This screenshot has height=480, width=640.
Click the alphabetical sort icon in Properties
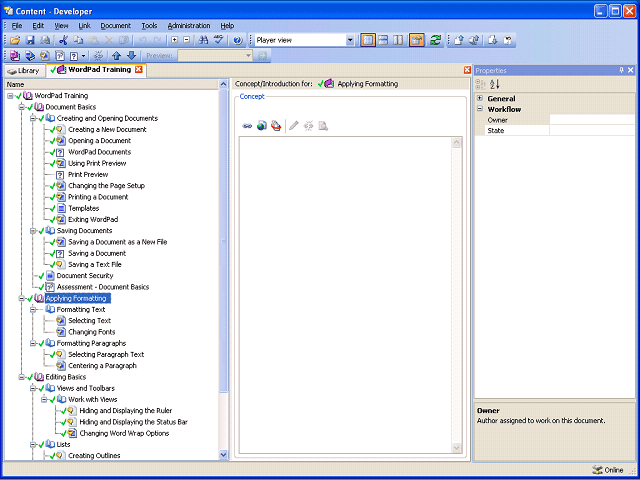tap(495, 84)
